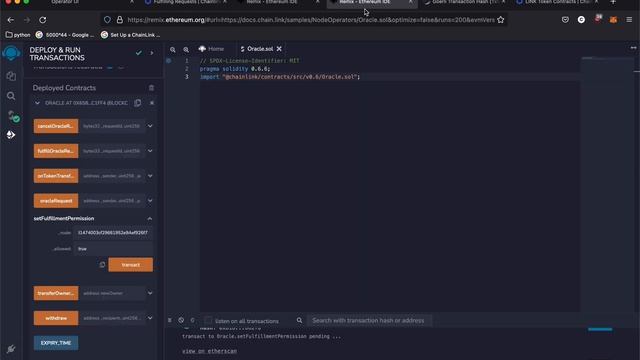
Task: Reload the page with browser refresh icon
Action: (x=43, y=20)
